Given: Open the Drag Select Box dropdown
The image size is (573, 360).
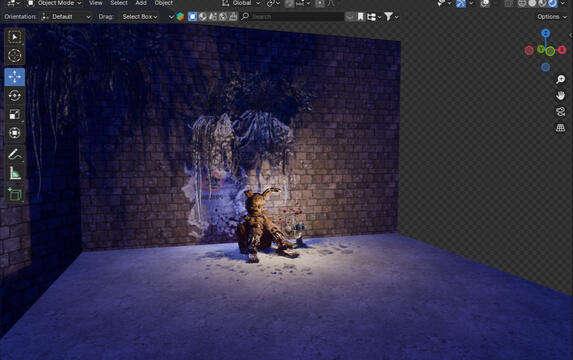Looking at the screenshot, I should (139, 16).
